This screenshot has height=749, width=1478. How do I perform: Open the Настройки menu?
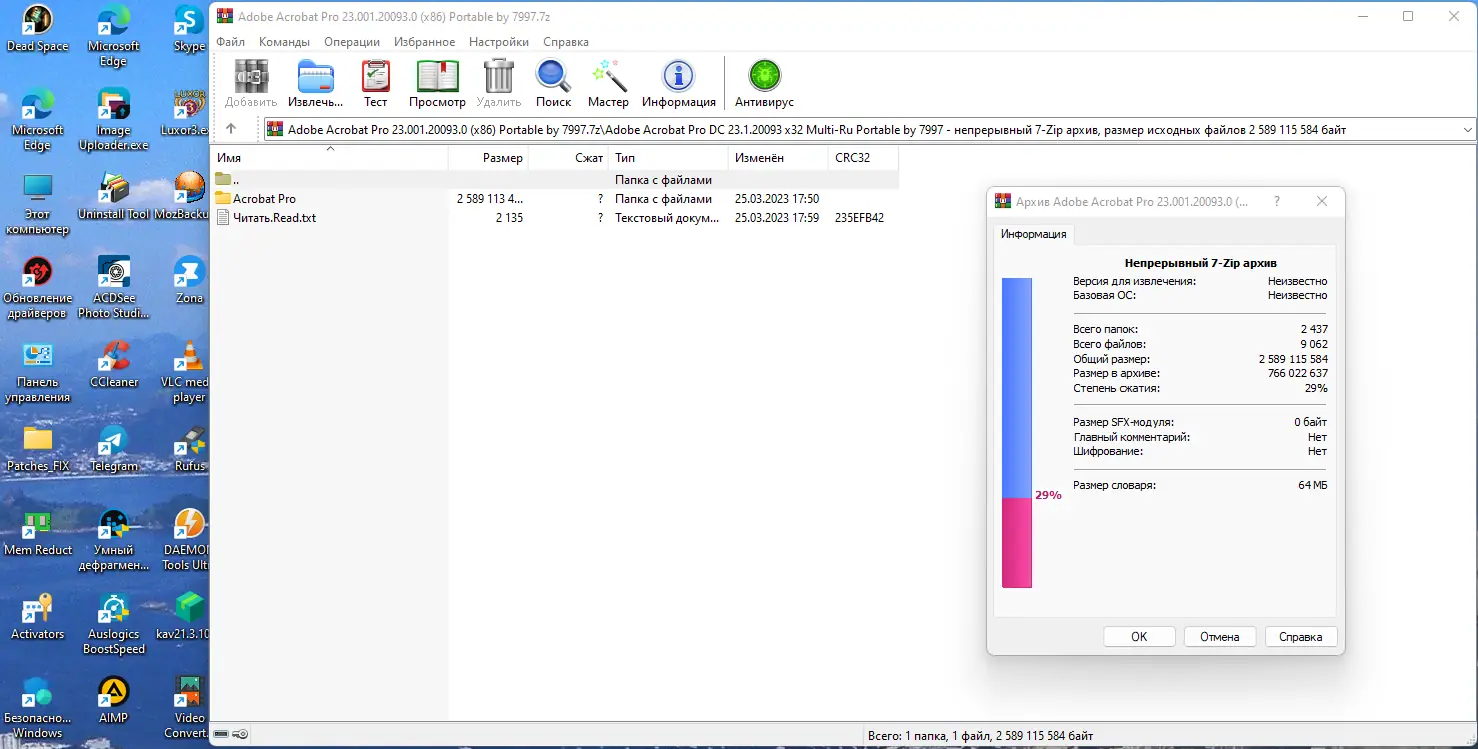tap(499, 42)
